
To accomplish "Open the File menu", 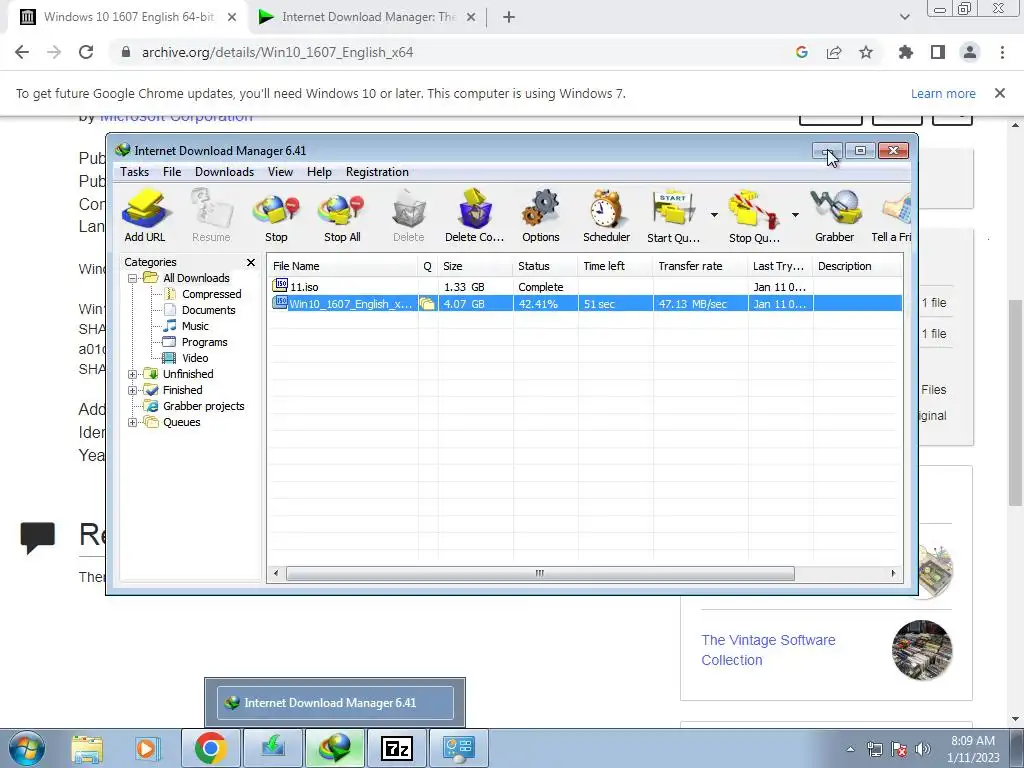I will 172,172.
